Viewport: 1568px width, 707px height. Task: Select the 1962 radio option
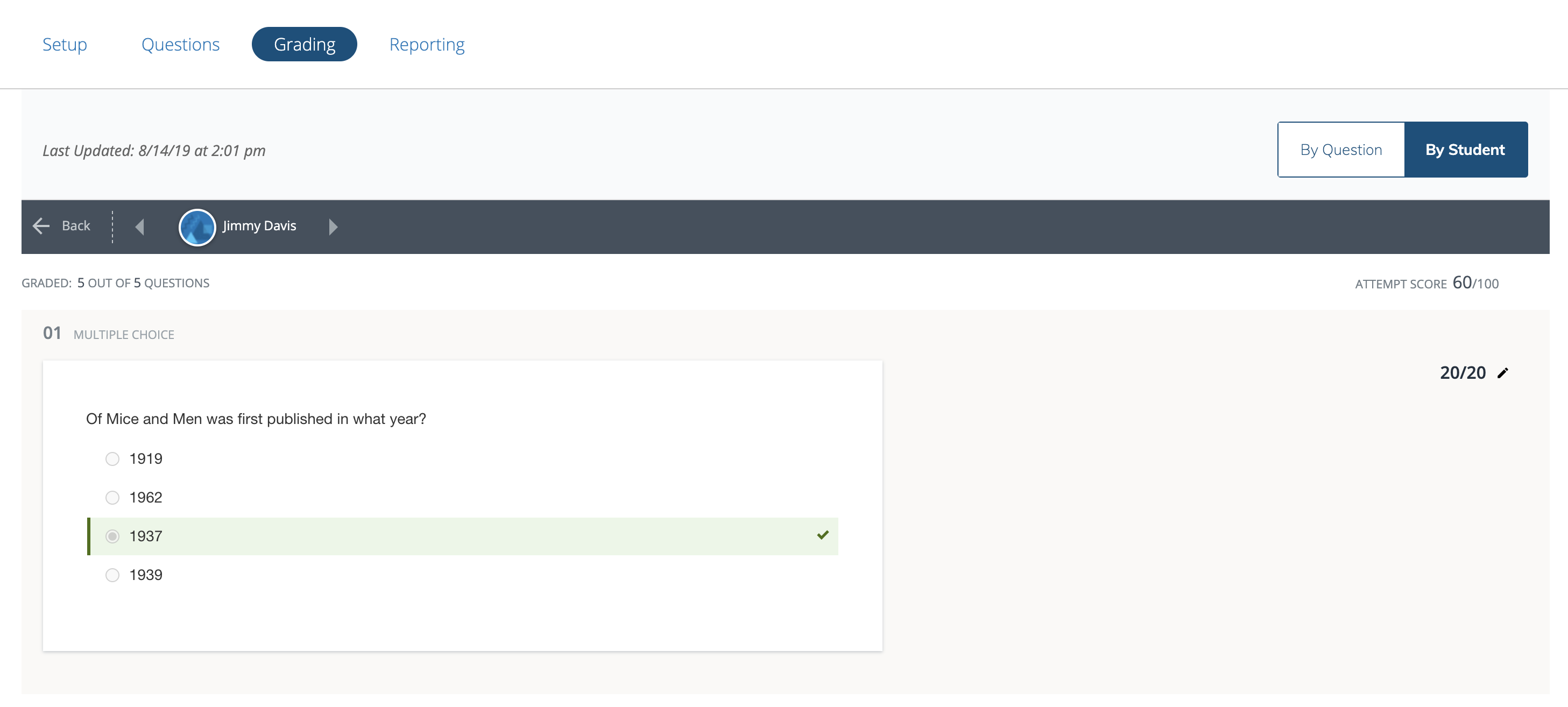click(x=112, y=498)
